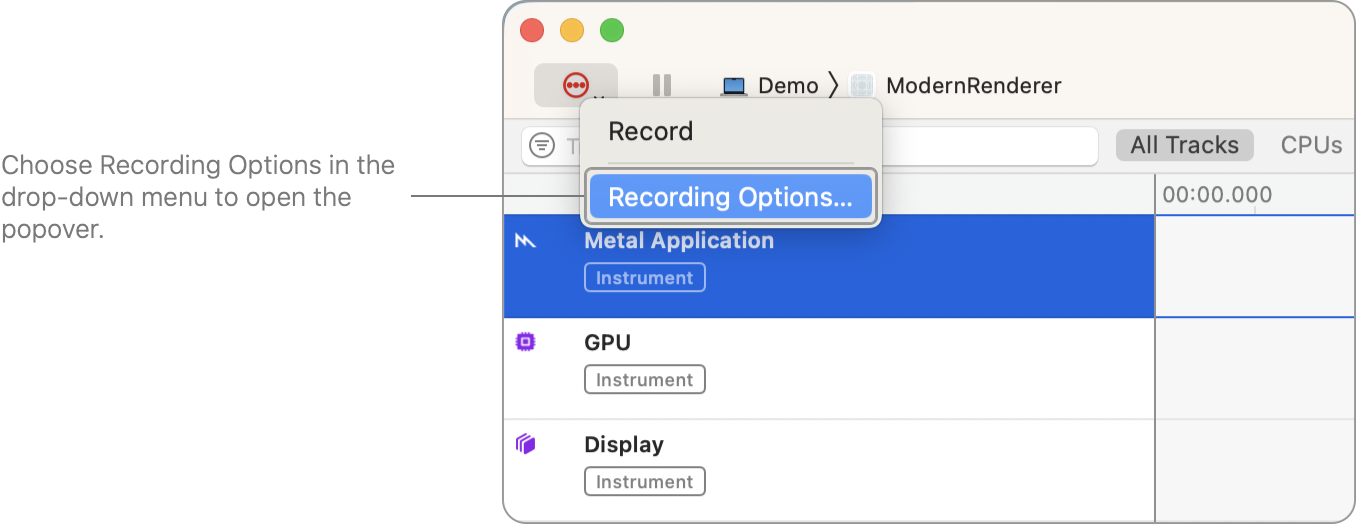Click the purple GPU chip icon

click(525, 343)
